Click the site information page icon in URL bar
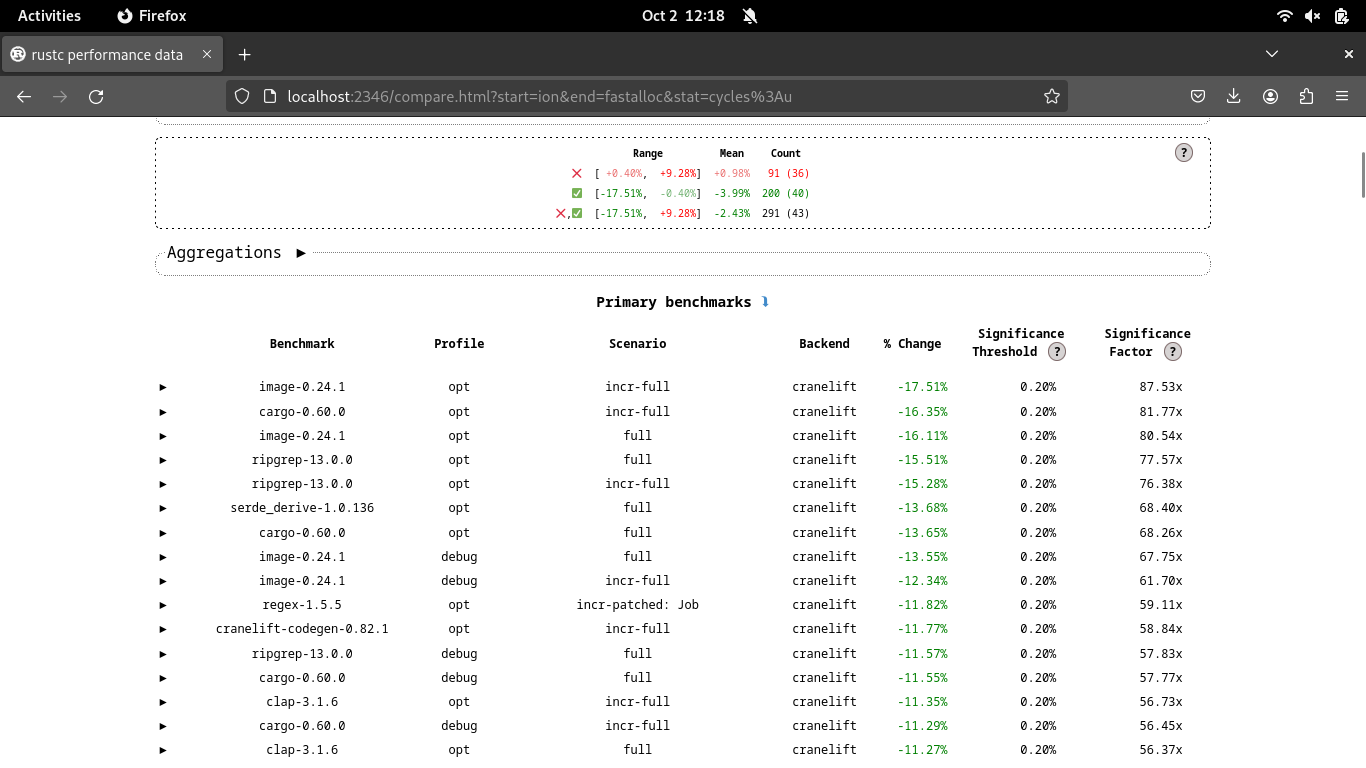 (x=269, y=96)
